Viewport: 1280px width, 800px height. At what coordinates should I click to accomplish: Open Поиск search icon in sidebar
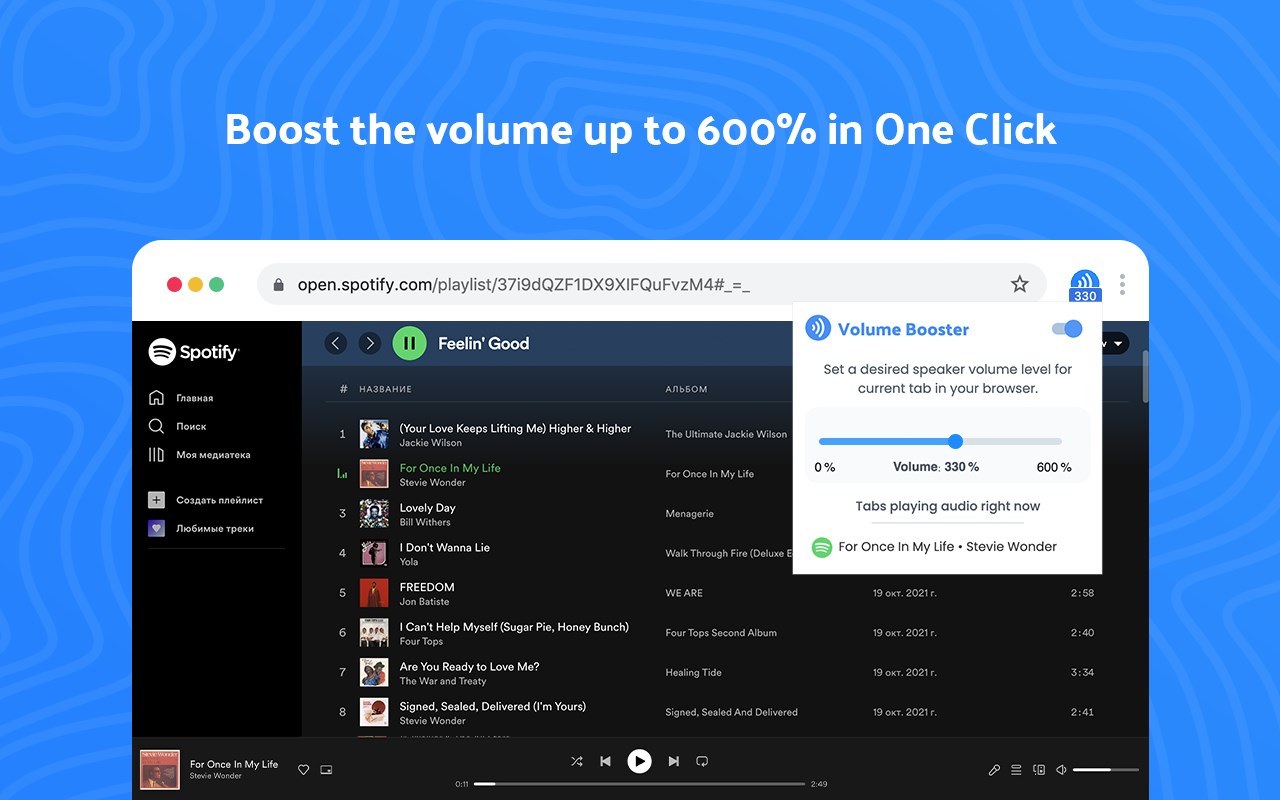(x=156, y=426)
